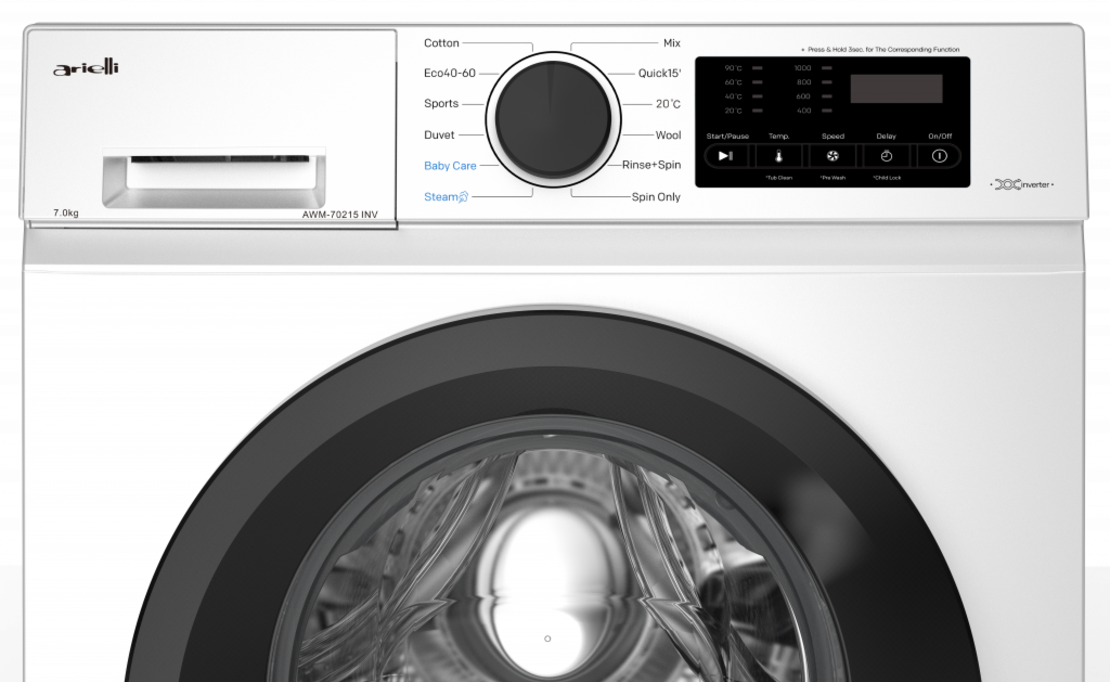Select the 1000 spin speed indicator
The width and height of the screenshot is (1110, 682).
(826, 68)
